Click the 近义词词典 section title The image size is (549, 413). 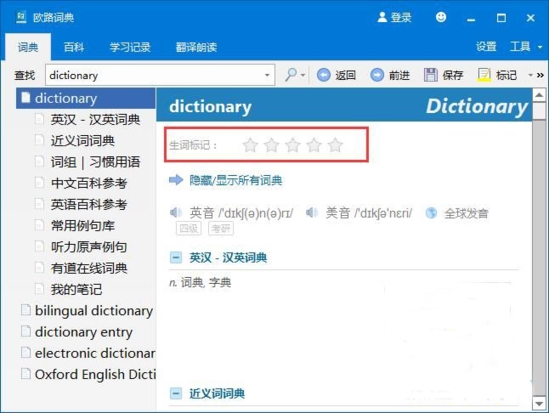pyautogui.click(x=217, y=394)
